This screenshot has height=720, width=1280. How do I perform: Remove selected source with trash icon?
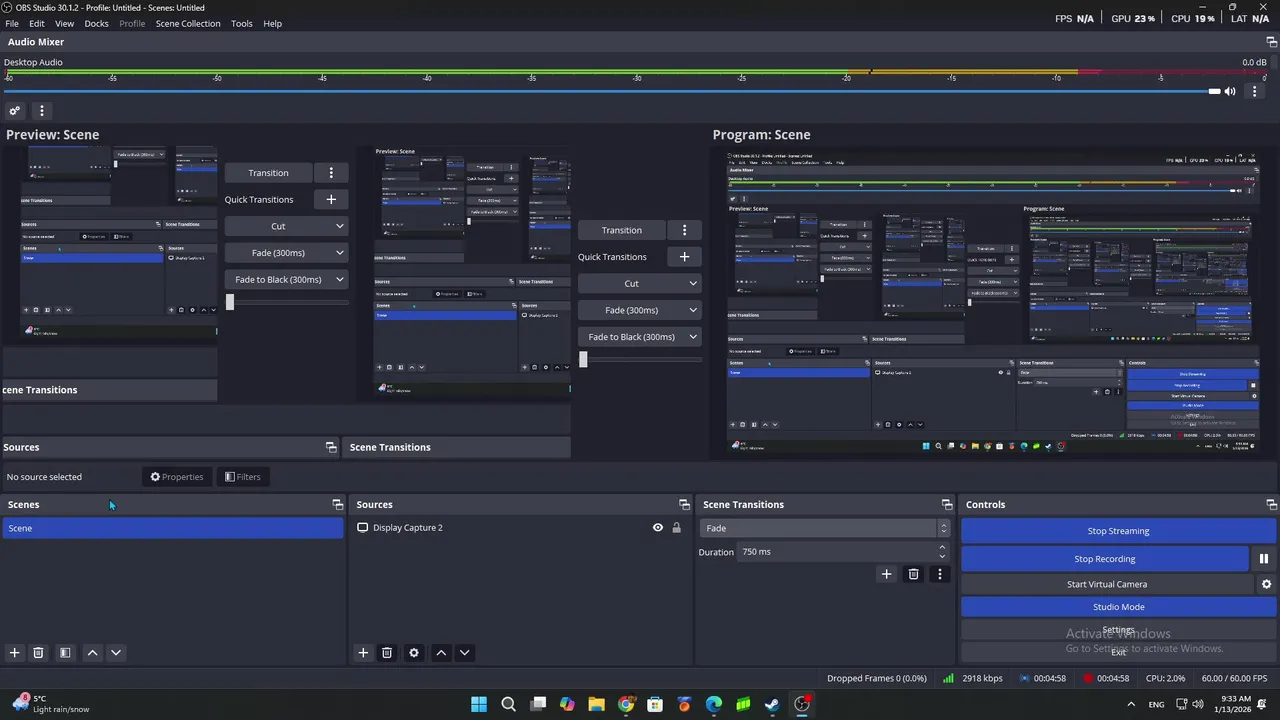[387, 653]
